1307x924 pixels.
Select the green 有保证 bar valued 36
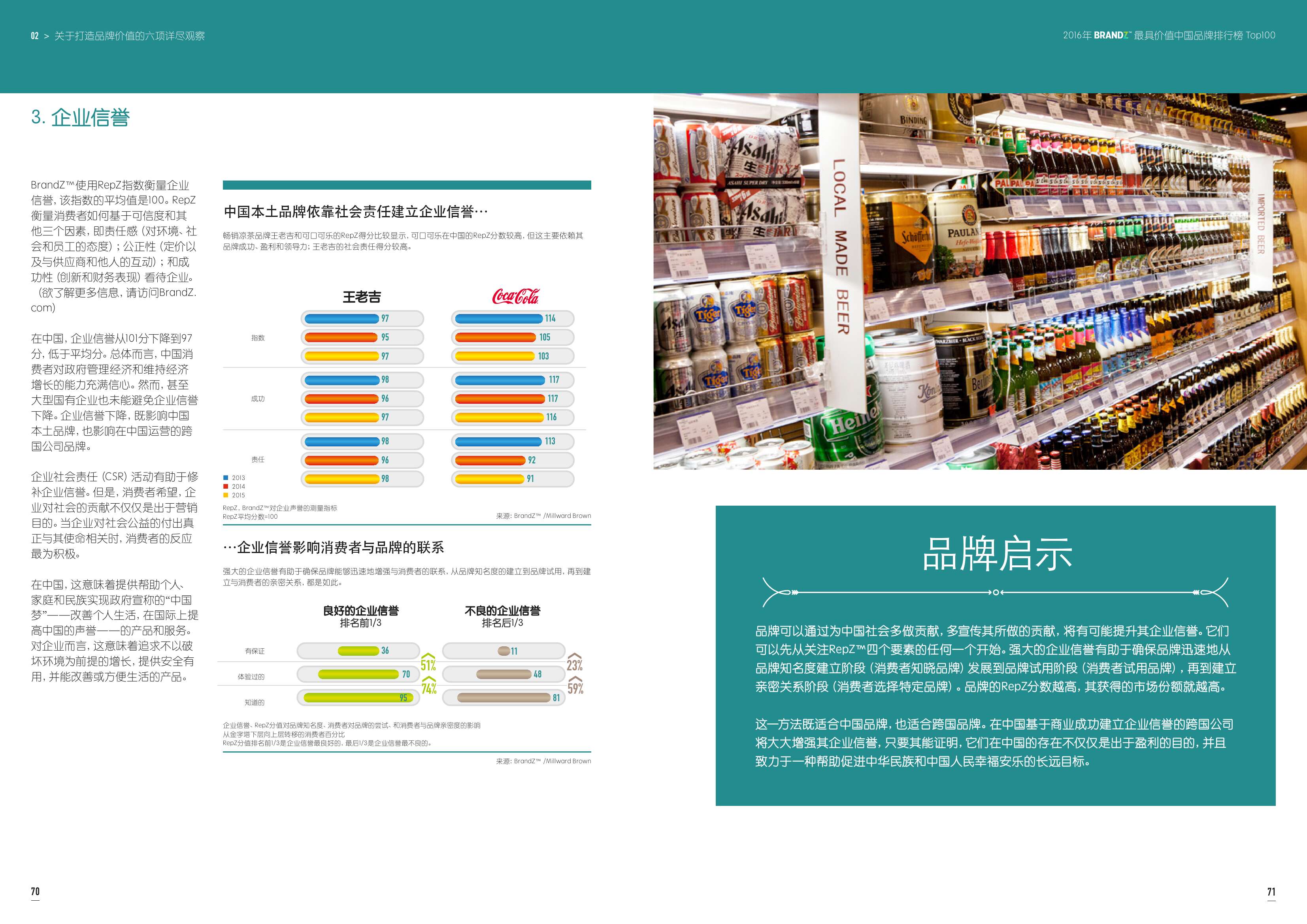pos(358,651)
